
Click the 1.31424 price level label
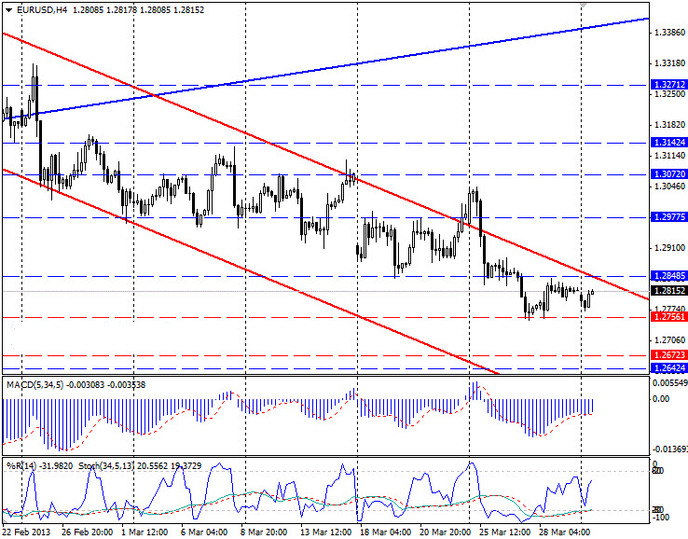667,143
